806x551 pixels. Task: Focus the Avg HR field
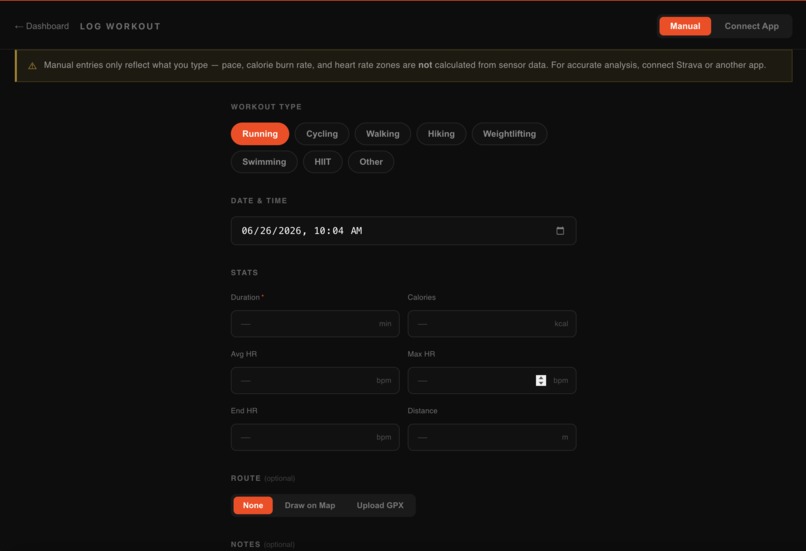(315, 380)
